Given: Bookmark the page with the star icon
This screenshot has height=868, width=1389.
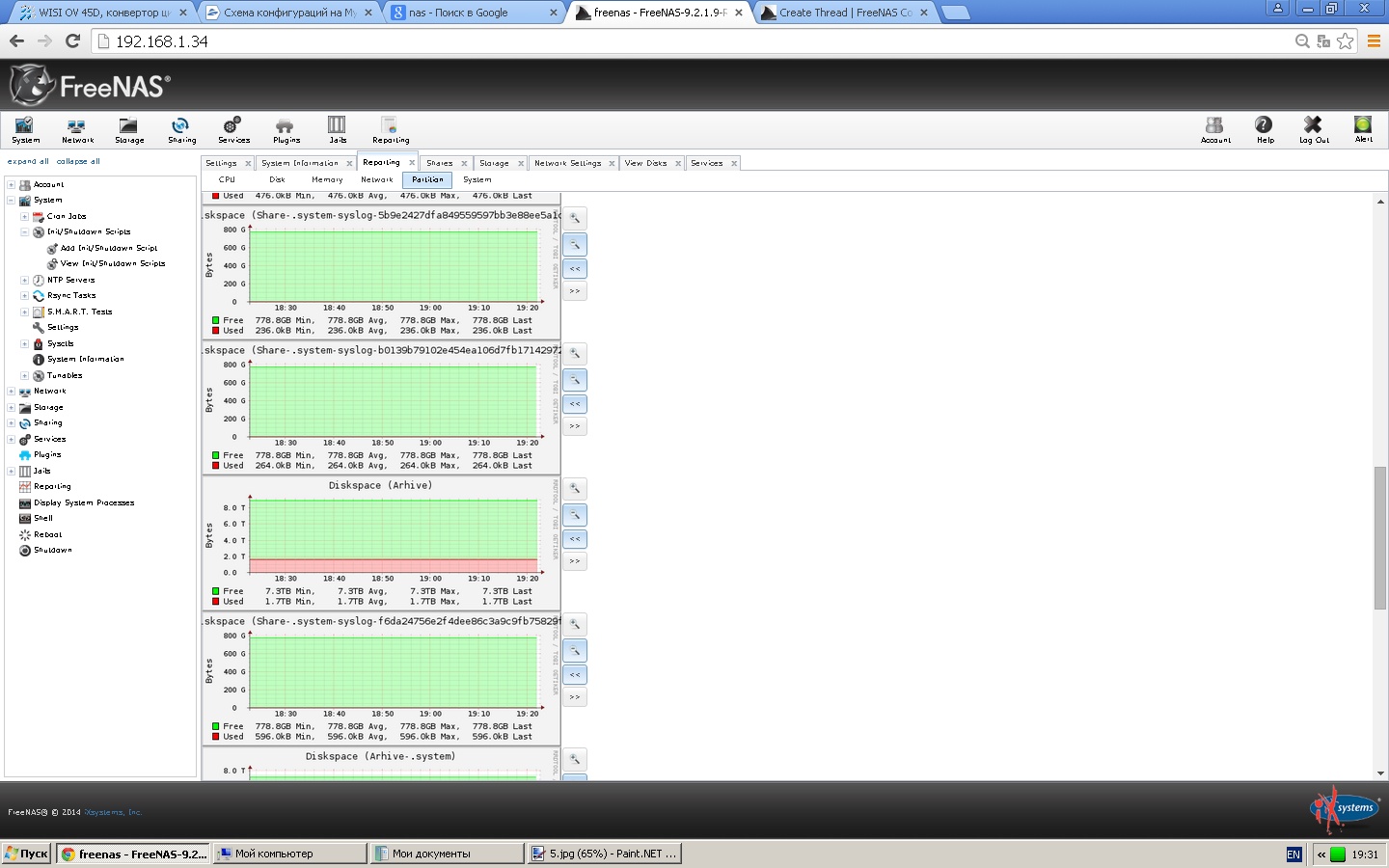Looking at the screenshot, I should [1346, 41].
